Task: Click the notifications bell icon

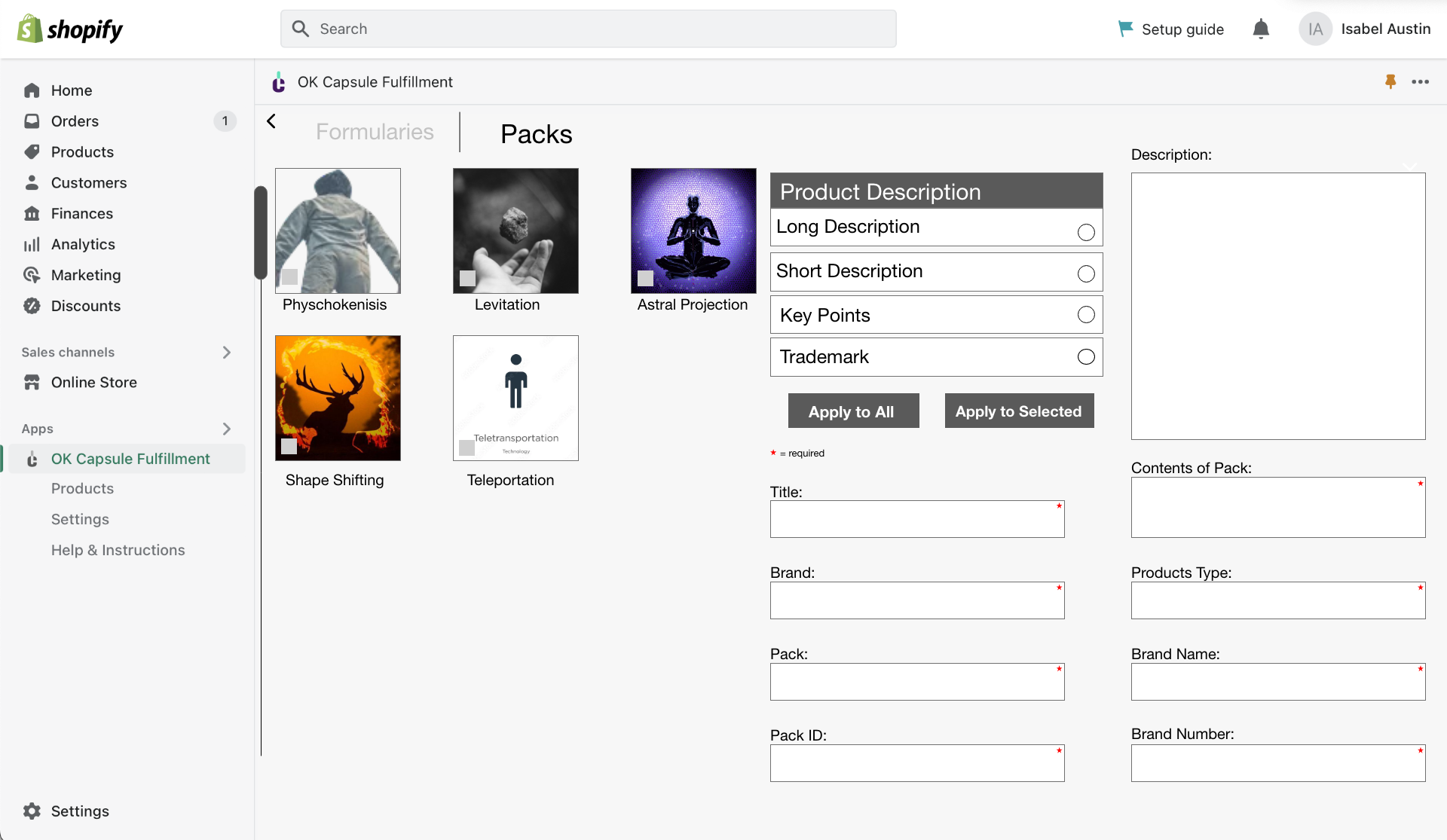Action: tap(1261, 29)
